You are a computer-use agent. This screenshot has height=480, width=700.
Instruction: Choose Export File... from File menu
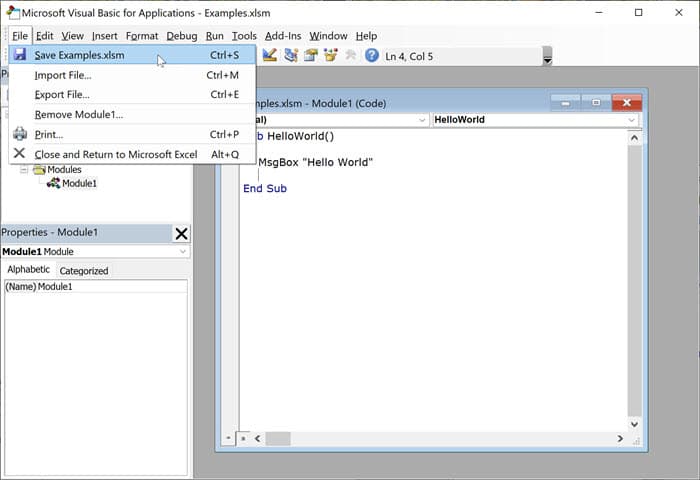coord(132,95)
